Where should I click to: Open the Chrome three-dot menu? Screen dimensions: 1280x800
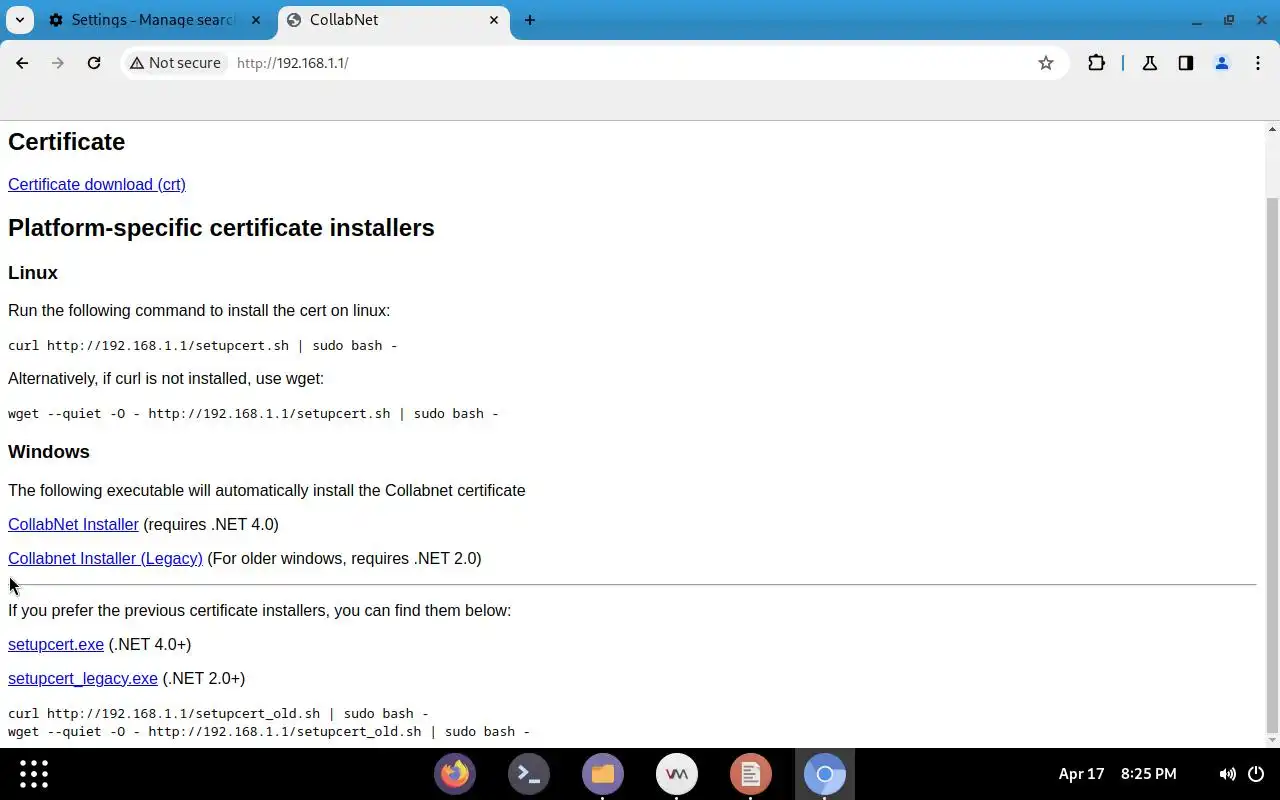coord(1258,63)
